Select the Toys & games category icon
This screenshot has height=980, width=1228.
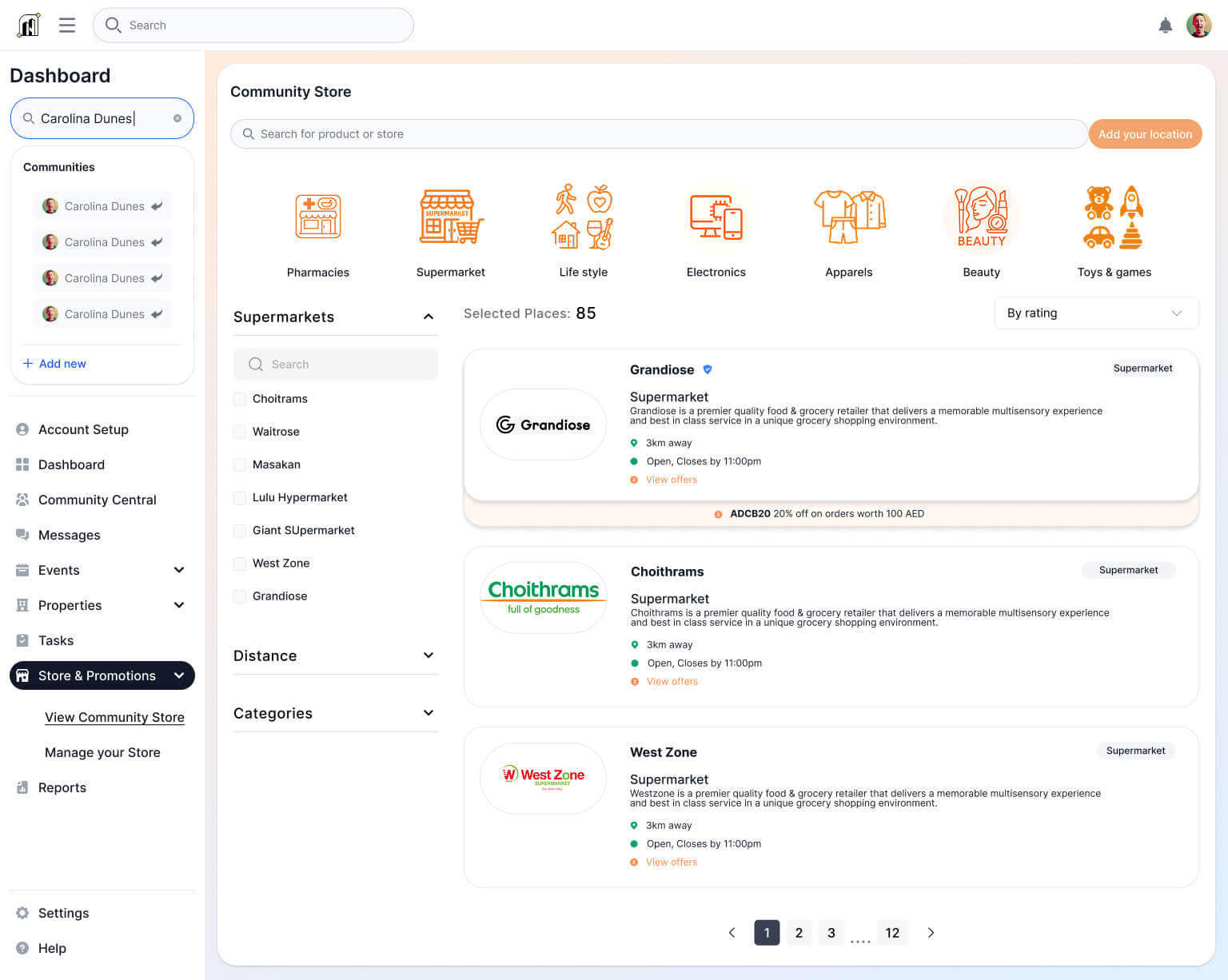1114,217
